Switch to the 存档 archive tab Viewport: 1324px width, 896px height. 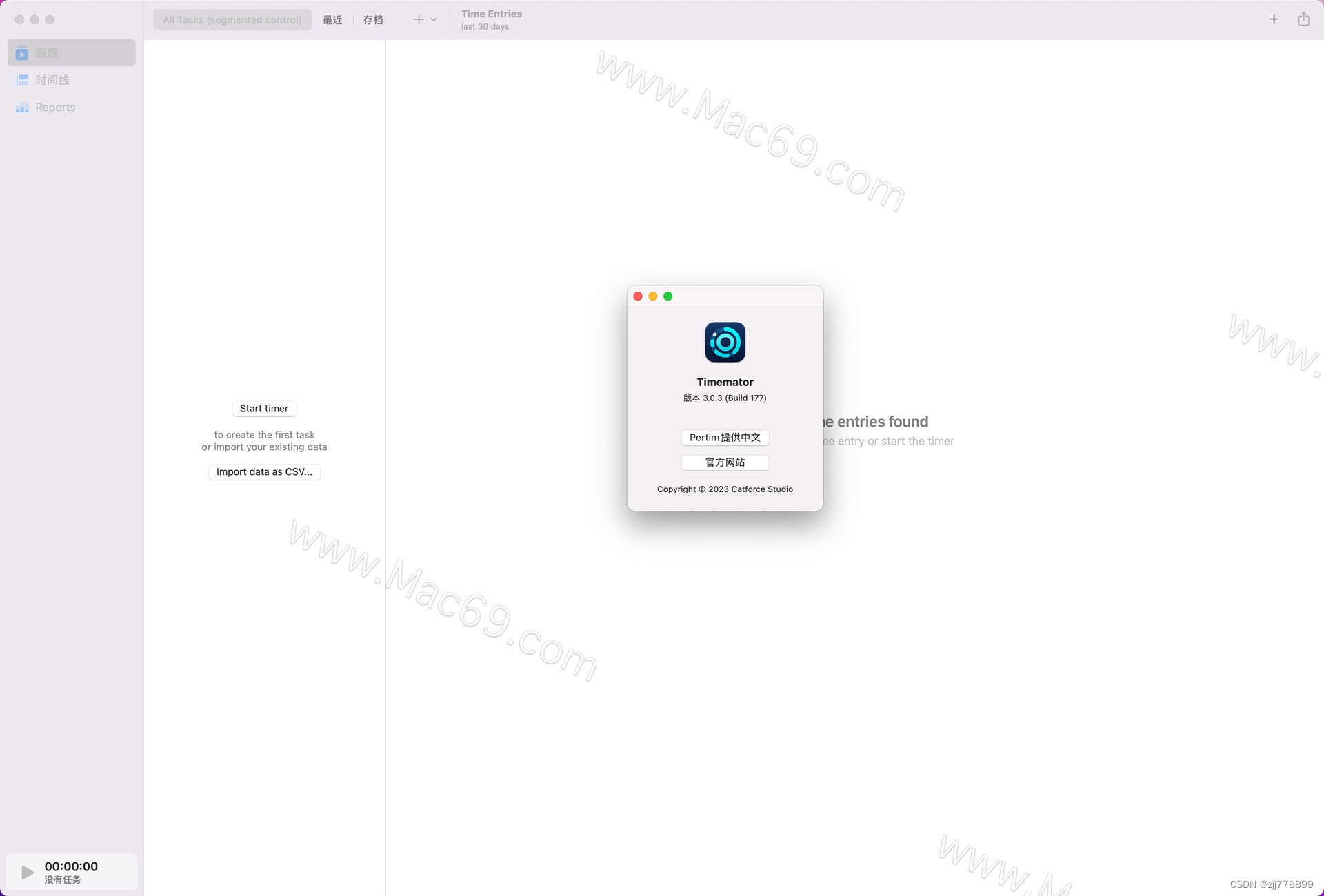[x=373, y=20]
